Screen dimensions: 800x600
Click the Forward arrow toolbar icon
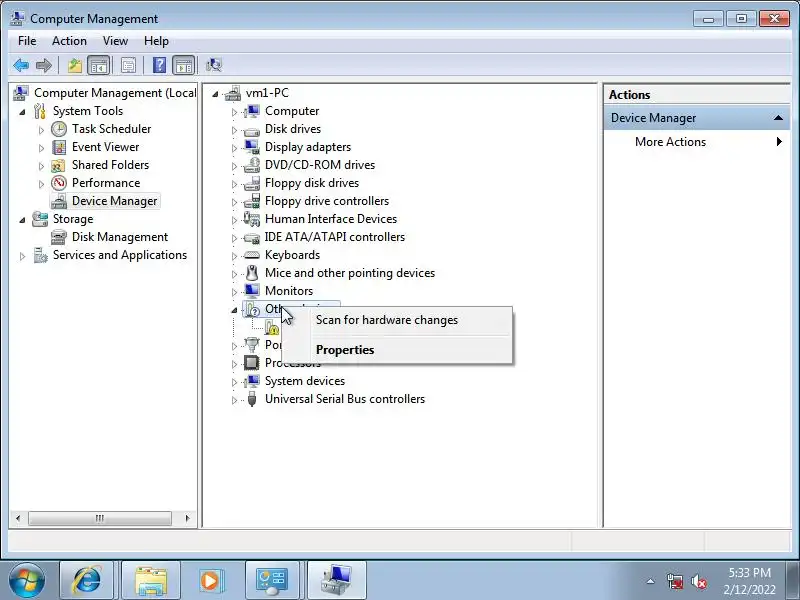tap(44, 65)
